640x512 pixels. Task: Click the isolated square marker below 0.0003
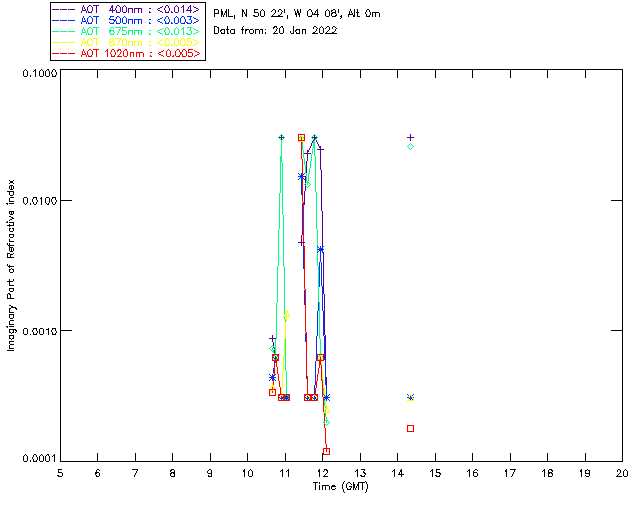tap(410, 428)
